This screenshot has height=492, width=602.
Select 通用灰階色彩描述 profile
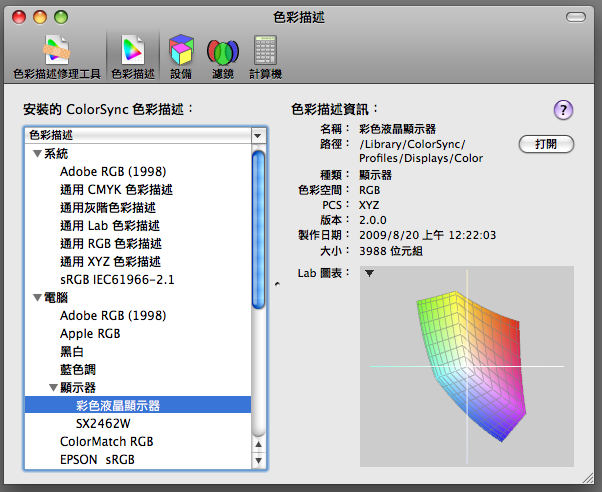pos(108,208)
